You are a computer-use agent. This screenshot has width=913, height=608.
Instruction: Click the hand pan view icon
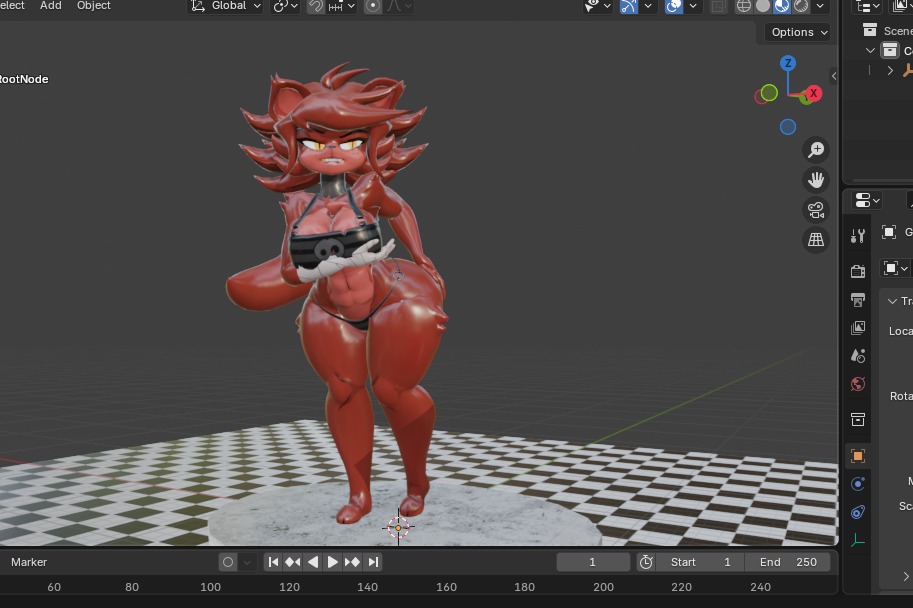point(816,180)
